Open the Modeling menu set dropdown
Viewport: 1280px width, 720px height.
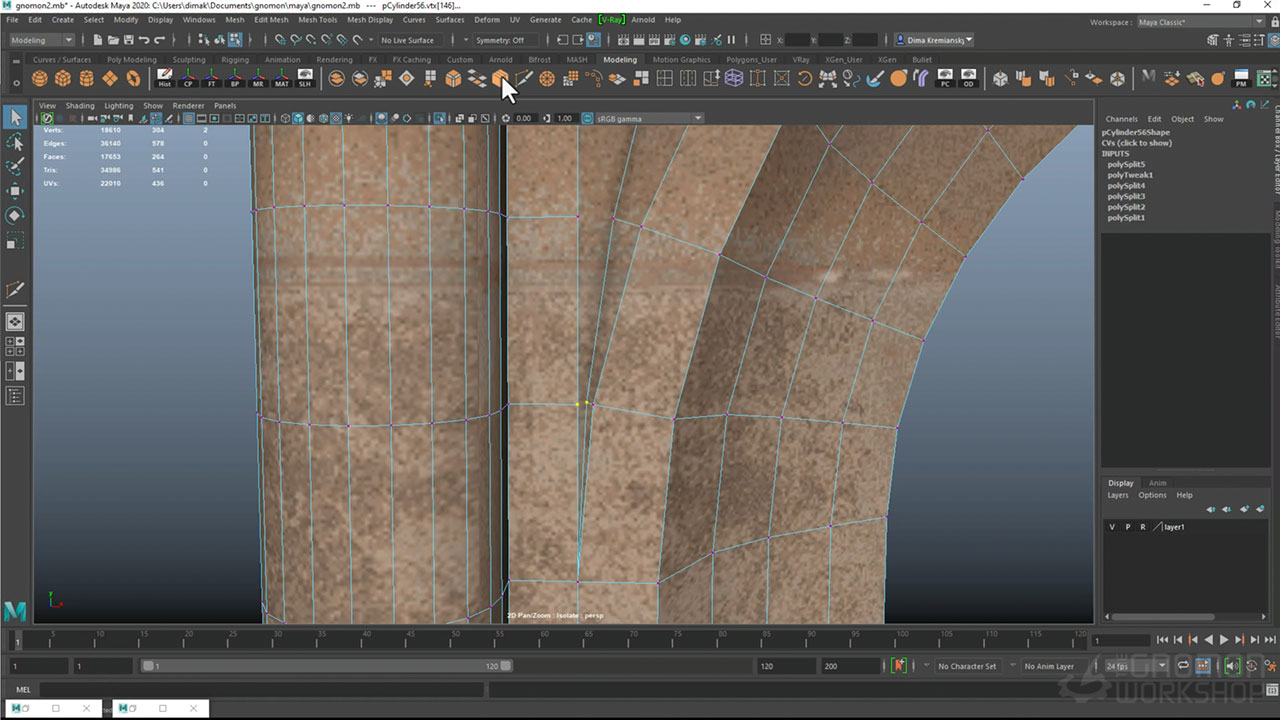(x=41, y=40)
